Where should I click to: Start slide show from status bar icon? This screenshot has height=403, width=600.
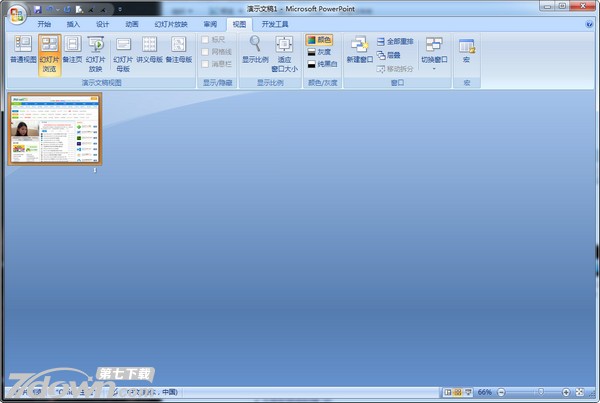point(468,392)
